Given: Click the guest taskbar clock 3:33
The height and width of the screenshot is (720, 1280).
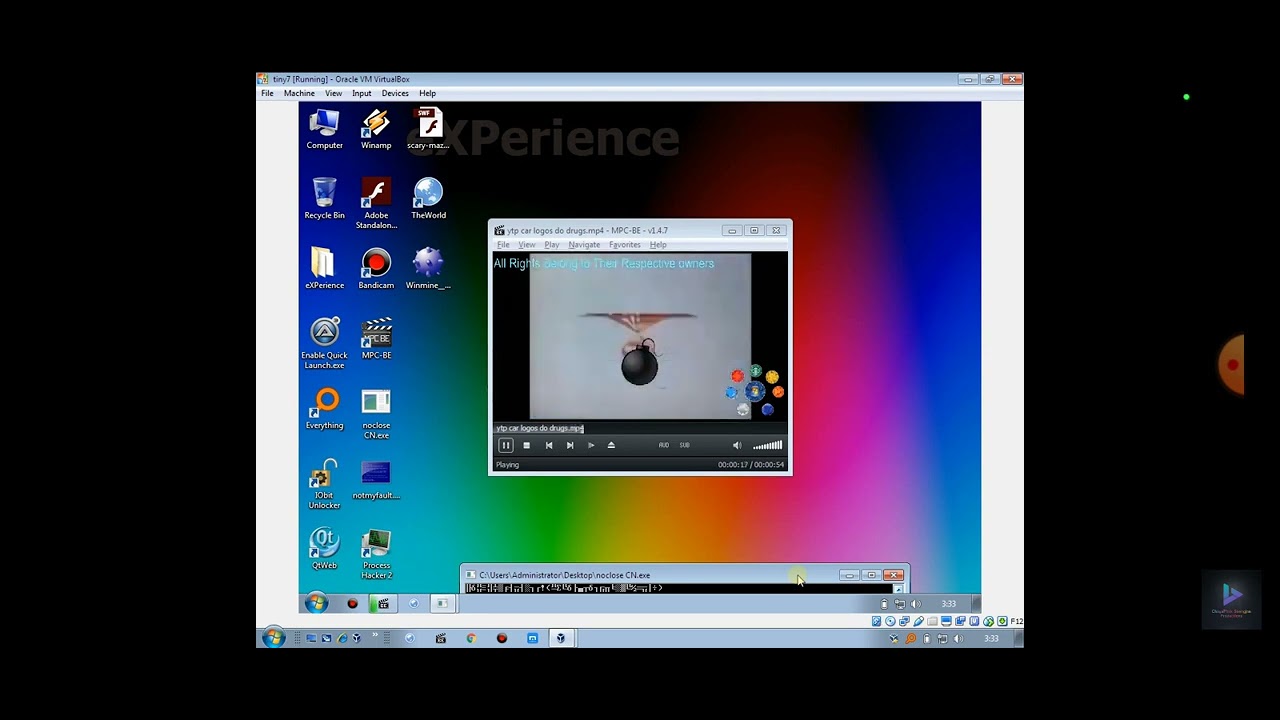Looking at the screenshot, I should 949,604.
